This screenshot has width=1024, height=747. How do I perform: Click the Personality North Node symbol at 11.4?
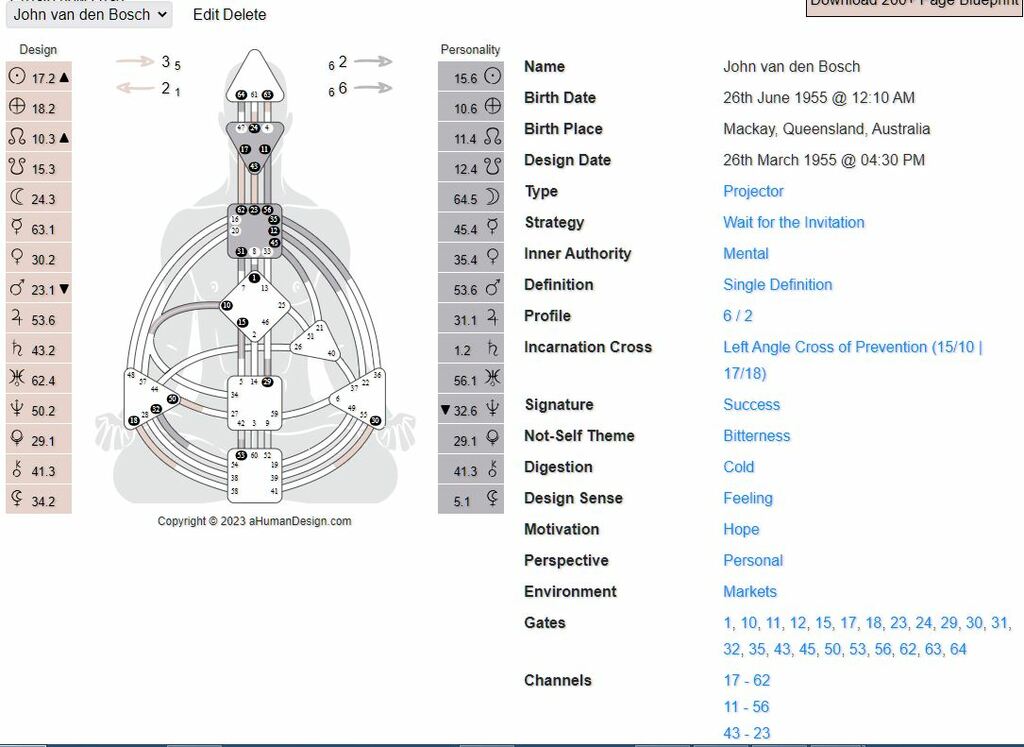point(492,138)
